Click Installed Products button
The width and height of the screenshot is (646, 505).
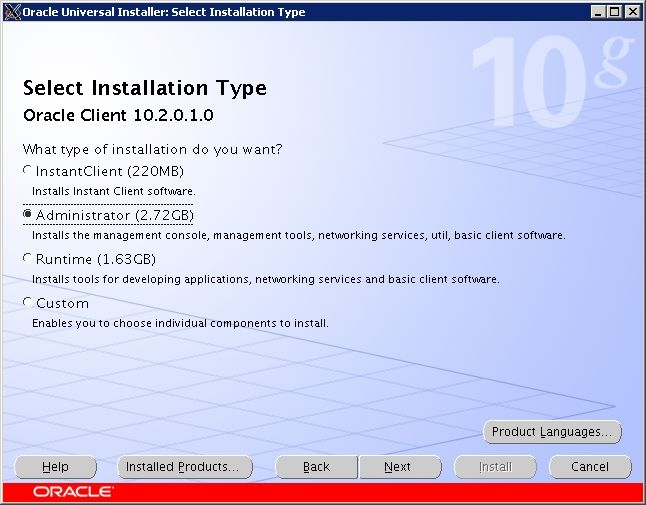[185, 467]
